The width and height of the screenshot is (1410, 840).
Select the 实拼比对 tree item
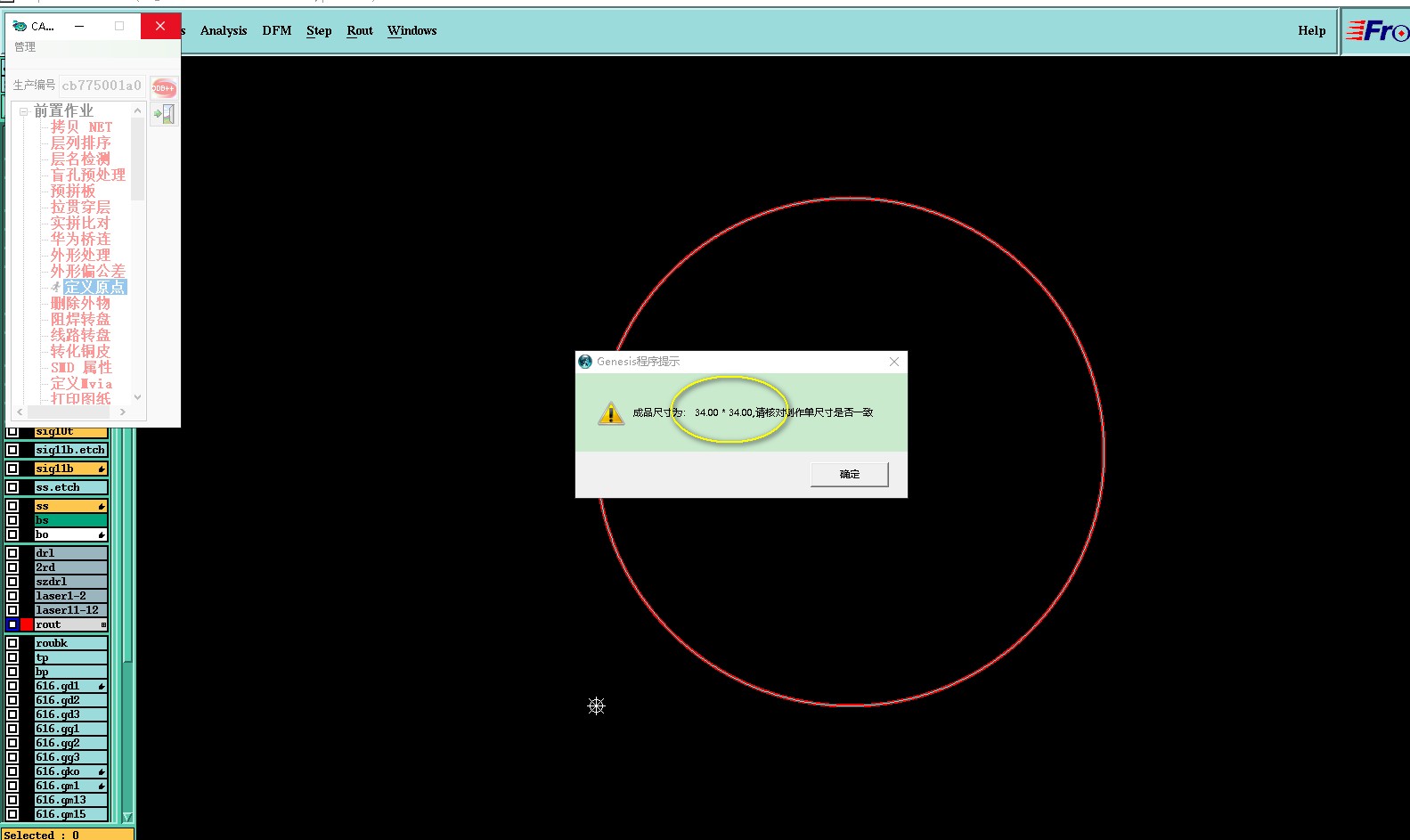80,224
